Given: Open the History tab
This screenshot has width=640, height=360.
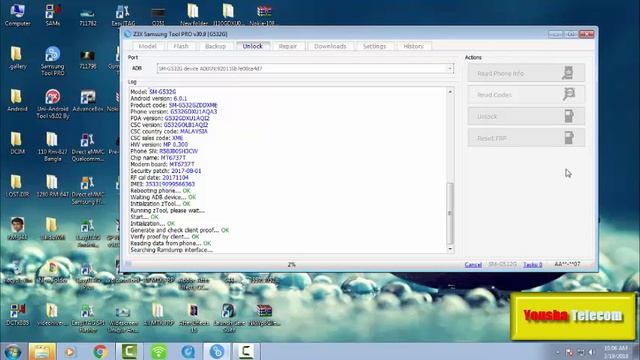Looking at the screenshot, I should [x=413, y=46].
